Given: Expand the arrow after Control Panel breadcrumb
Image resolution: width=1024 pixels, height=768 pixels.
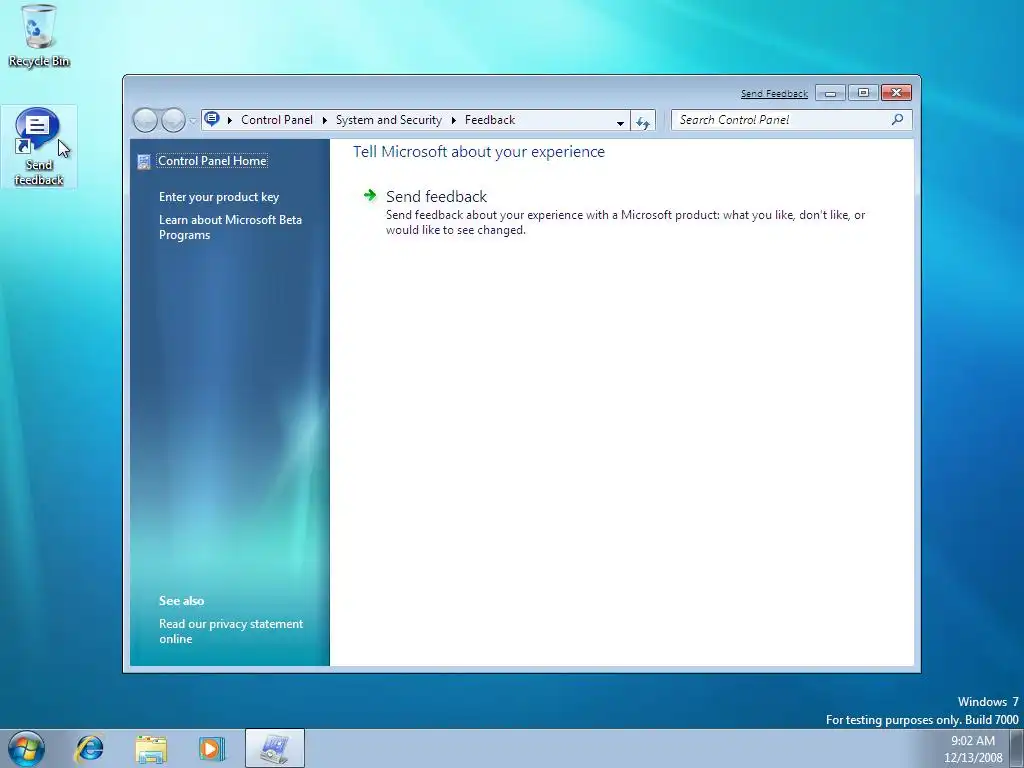Looking at the screenshot, I should click(x=325, y=120).
